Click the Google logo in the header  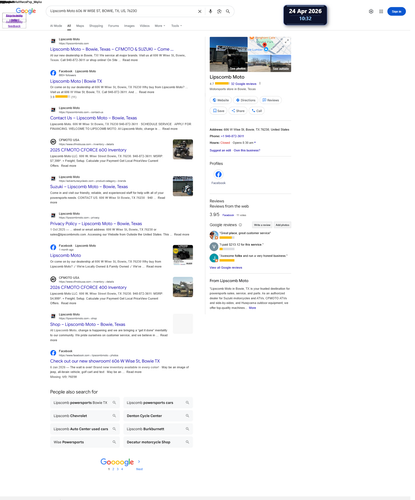tap(26, 11)
